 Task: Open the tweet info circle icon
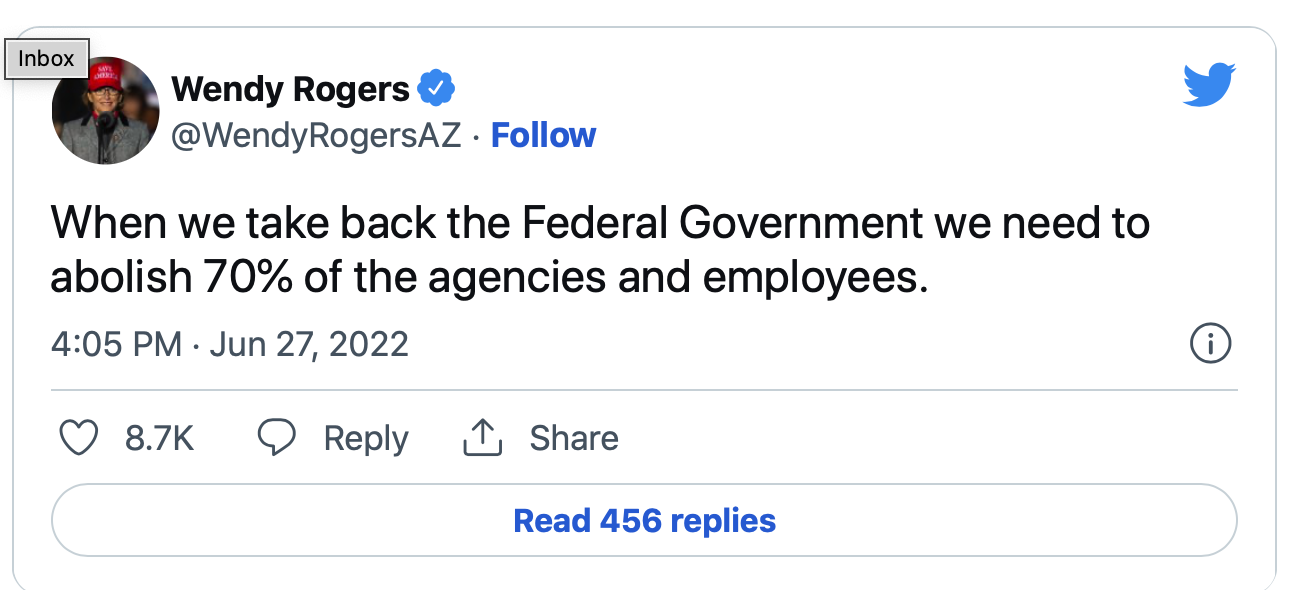[x=1210, y=344]
